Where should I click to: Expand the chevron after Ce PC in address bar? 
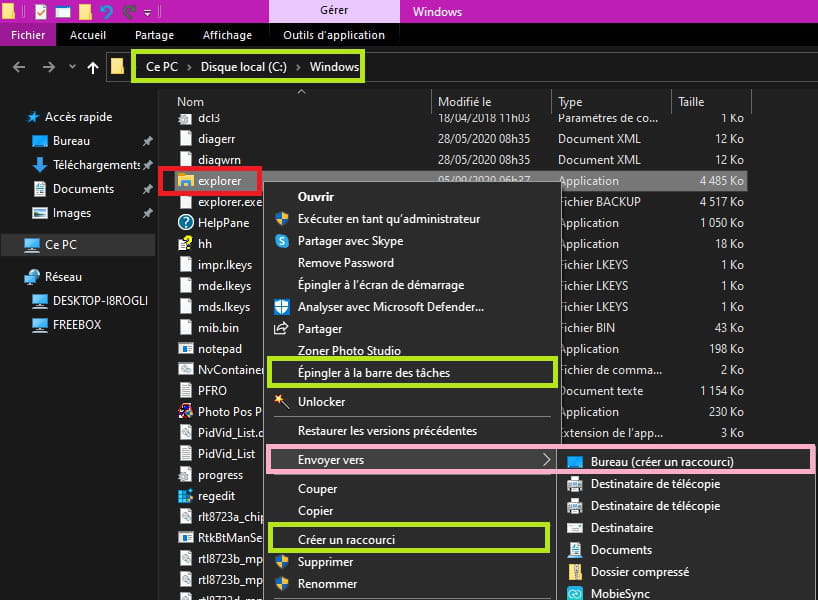coord(189,67)
